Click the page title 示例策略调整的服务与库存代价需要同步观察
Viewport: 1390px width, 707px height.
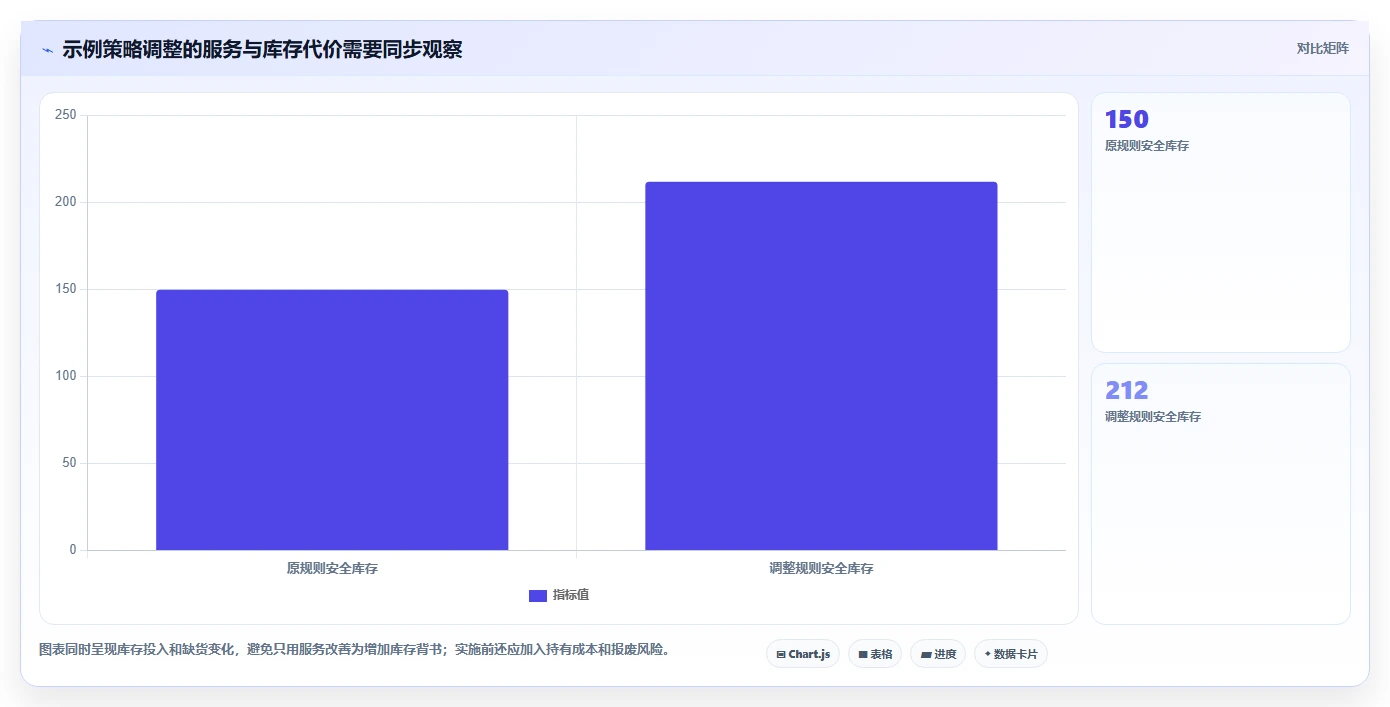[262, 49]
